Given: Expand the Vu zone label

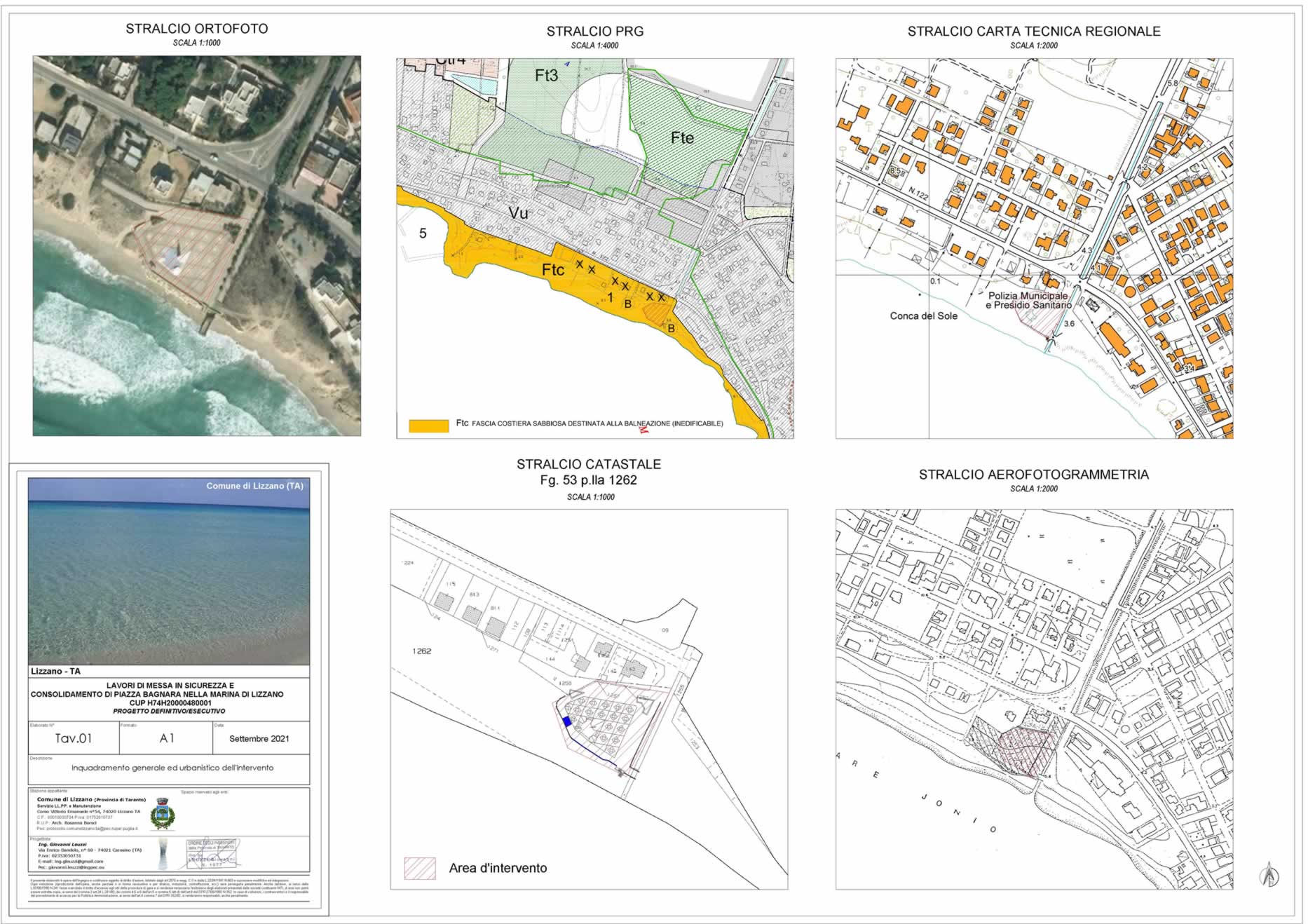Looking at the screenshot, I should point(519,215).
